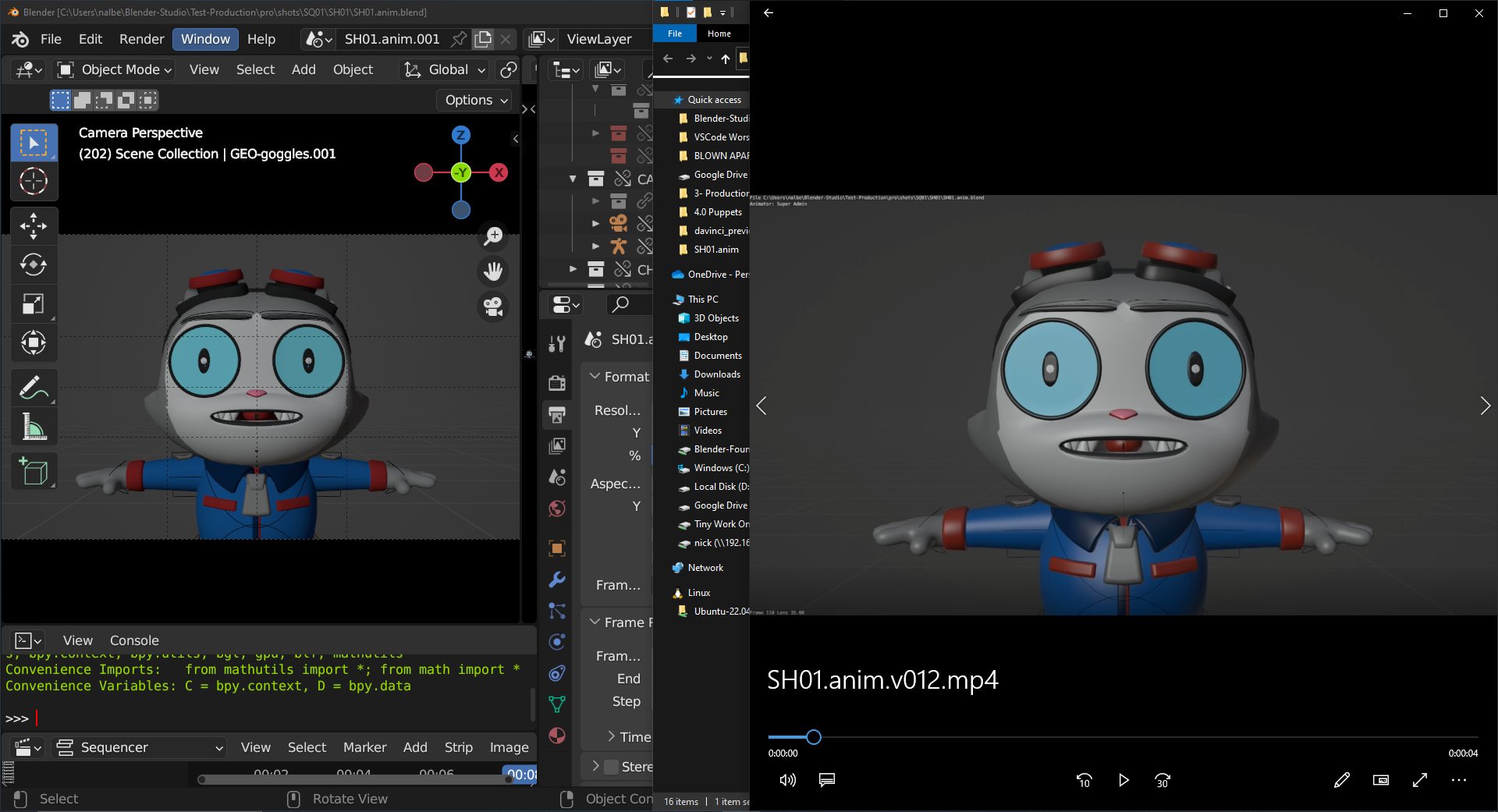Open Blender's File menu
The width and height of the screenshot is (1498, 812).
pyautogui.click(x=51, y=39)
